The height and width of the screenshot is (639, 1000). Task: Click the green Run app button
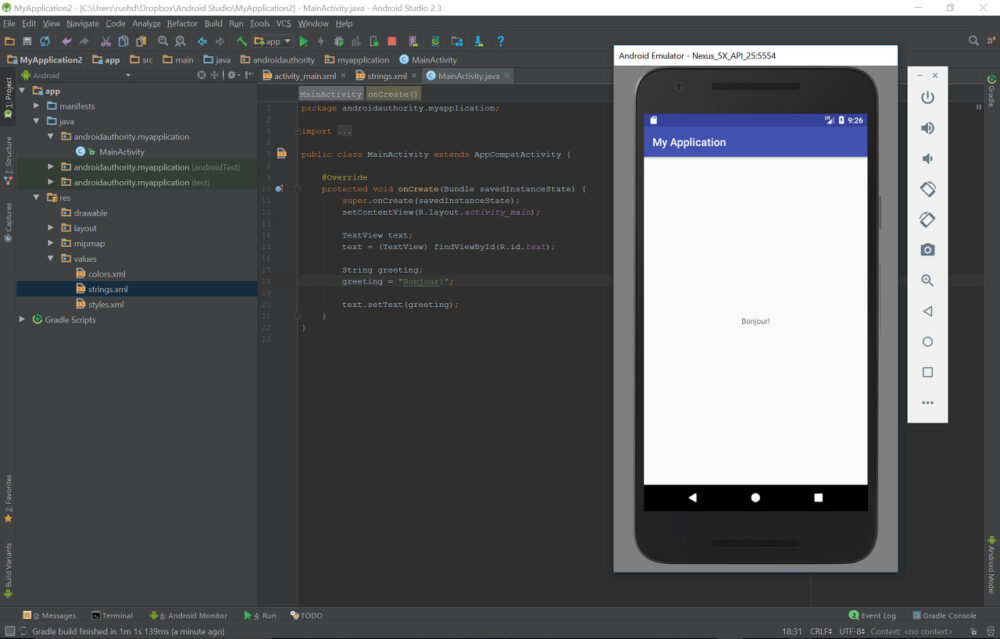click(304, 42)
